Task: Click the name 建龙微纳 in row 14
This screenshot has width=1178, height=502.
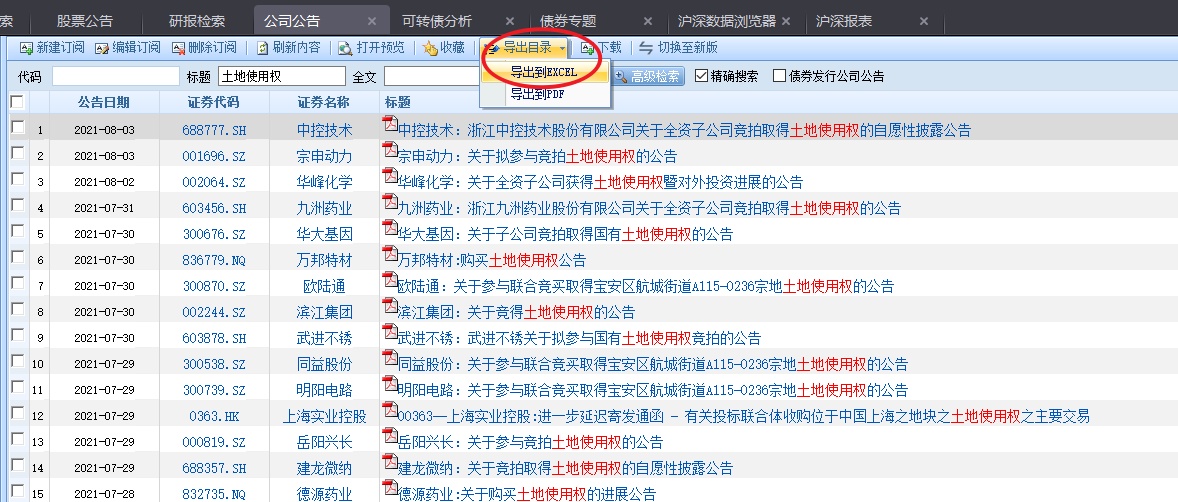Action: (x=325, y=467)
